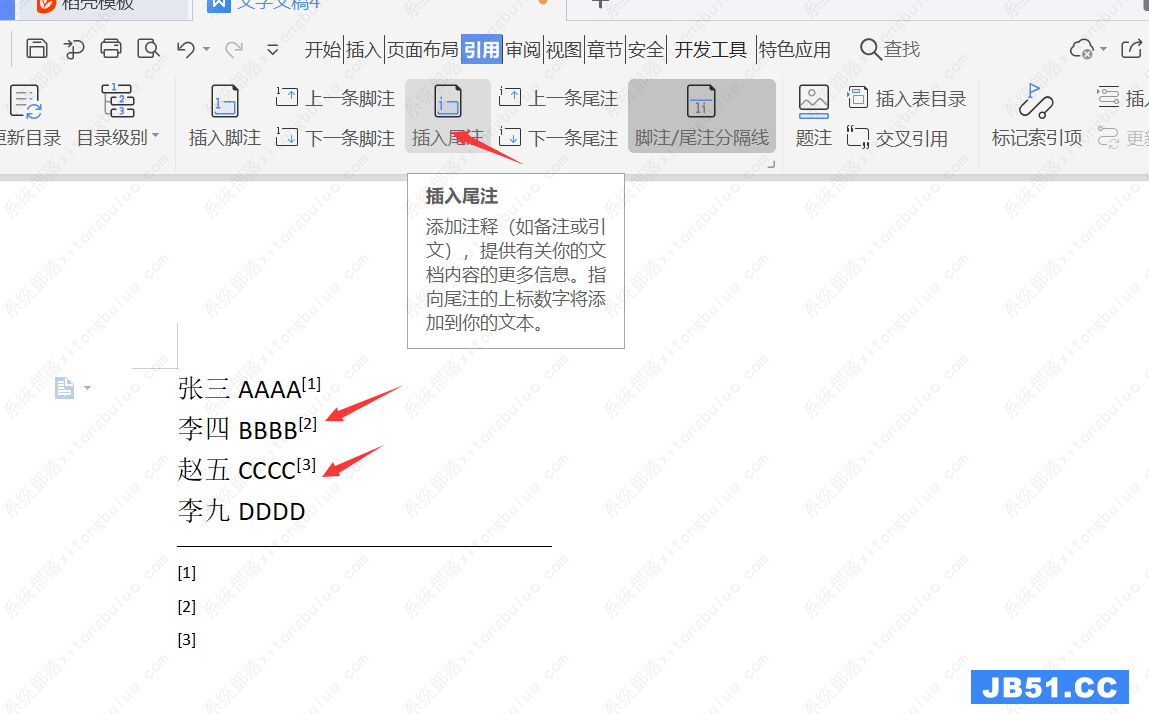Click the Find (查找) search box
This screenshot has width=1149, height=714.
coord(890,49)
